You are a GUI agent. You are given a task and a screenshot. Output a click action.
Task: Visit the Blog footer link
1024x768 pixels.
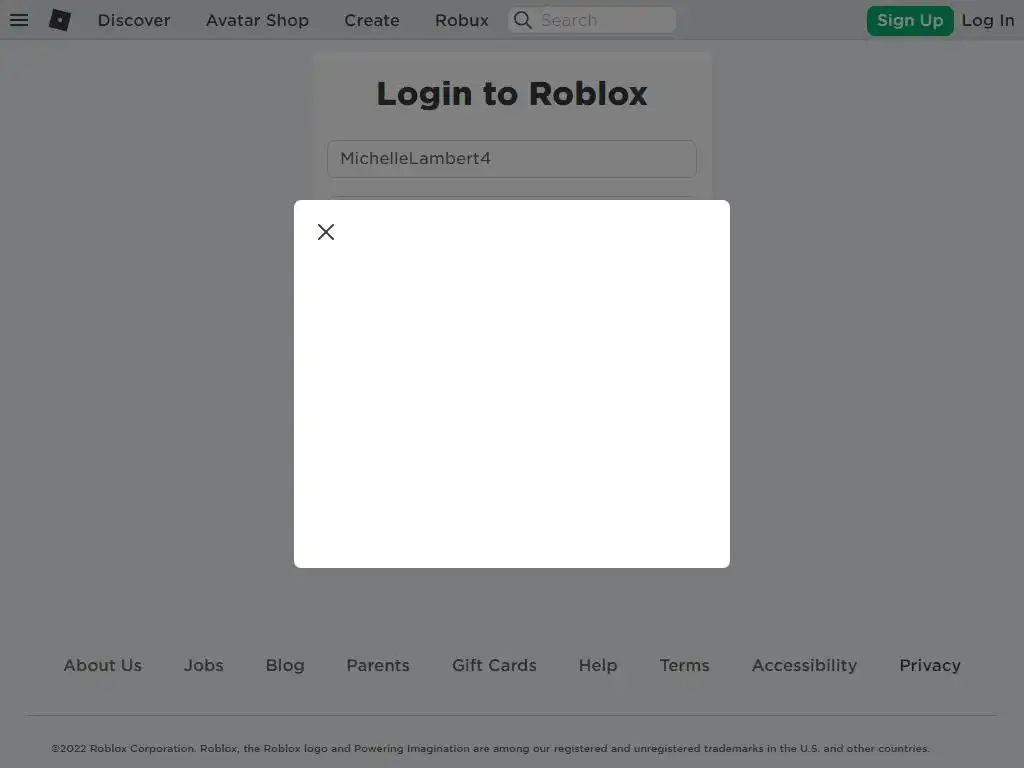point(285,665)
